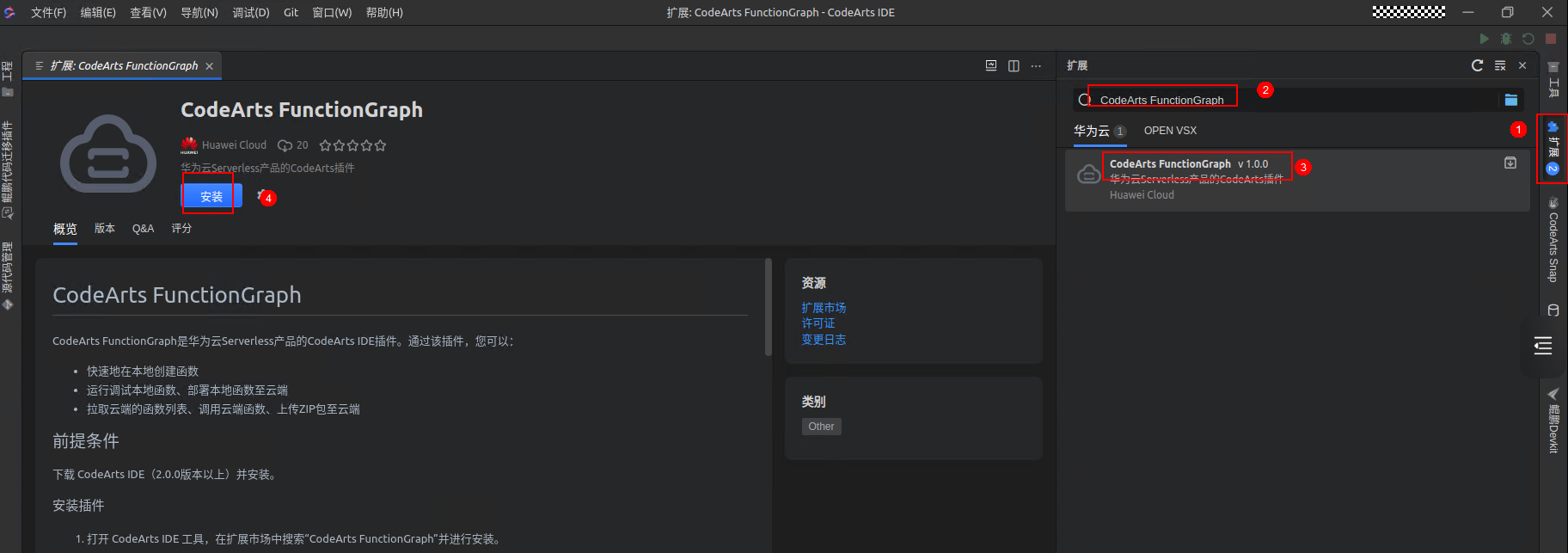Screen dimensions: 1568x553
Task: Open the 调试(D) menu
Action: [251, 12]
